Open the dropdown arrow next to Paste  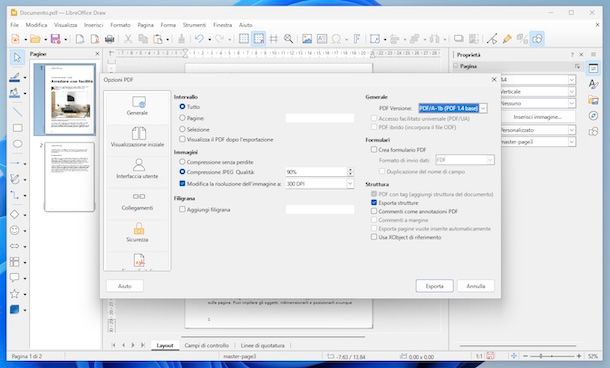(168, 39)
